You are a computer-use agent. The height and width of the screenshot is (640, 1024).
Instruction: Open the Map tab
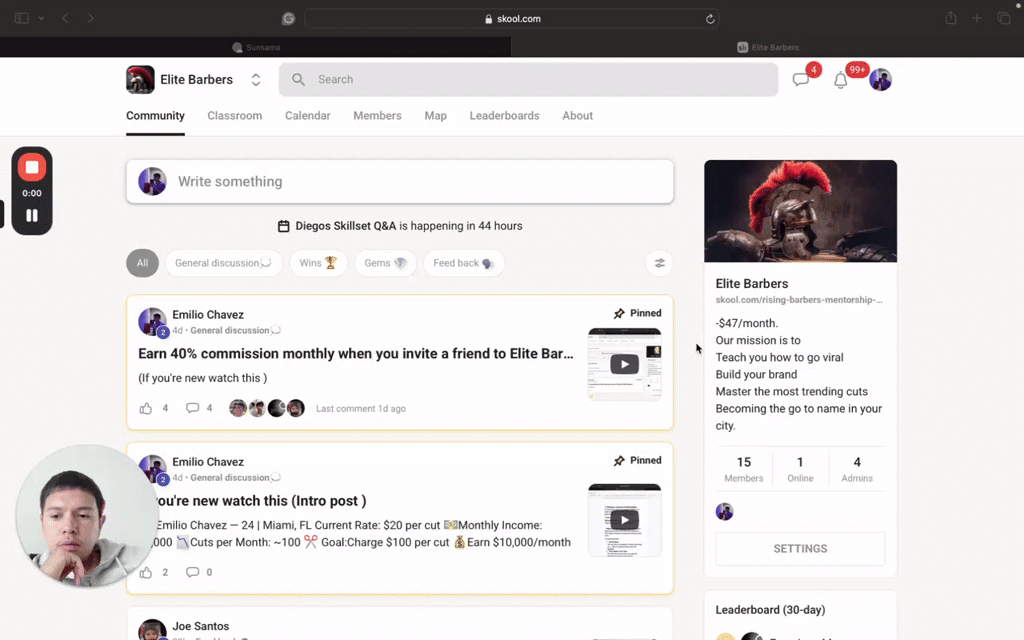[436, 116]
